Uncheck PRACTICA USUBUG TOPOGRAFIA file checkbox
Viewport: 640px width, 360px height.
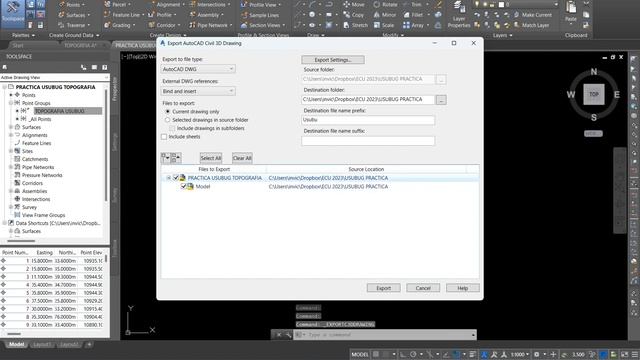pyautogui.click(x=176, y=178)
